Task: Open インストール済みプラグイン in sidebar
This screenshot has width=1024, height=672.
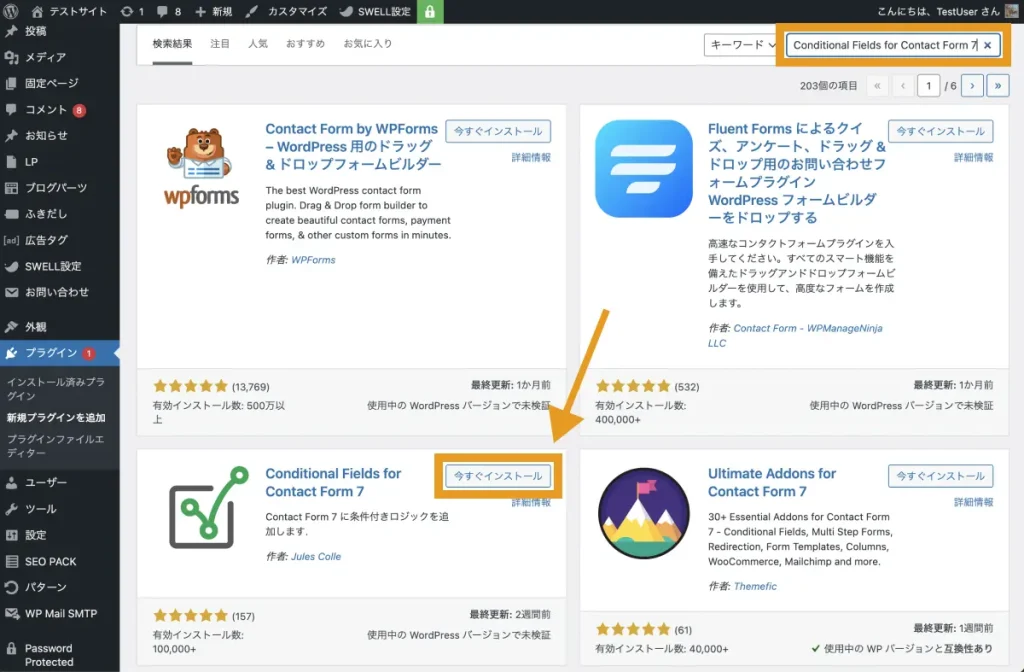Action: point(55,389)
